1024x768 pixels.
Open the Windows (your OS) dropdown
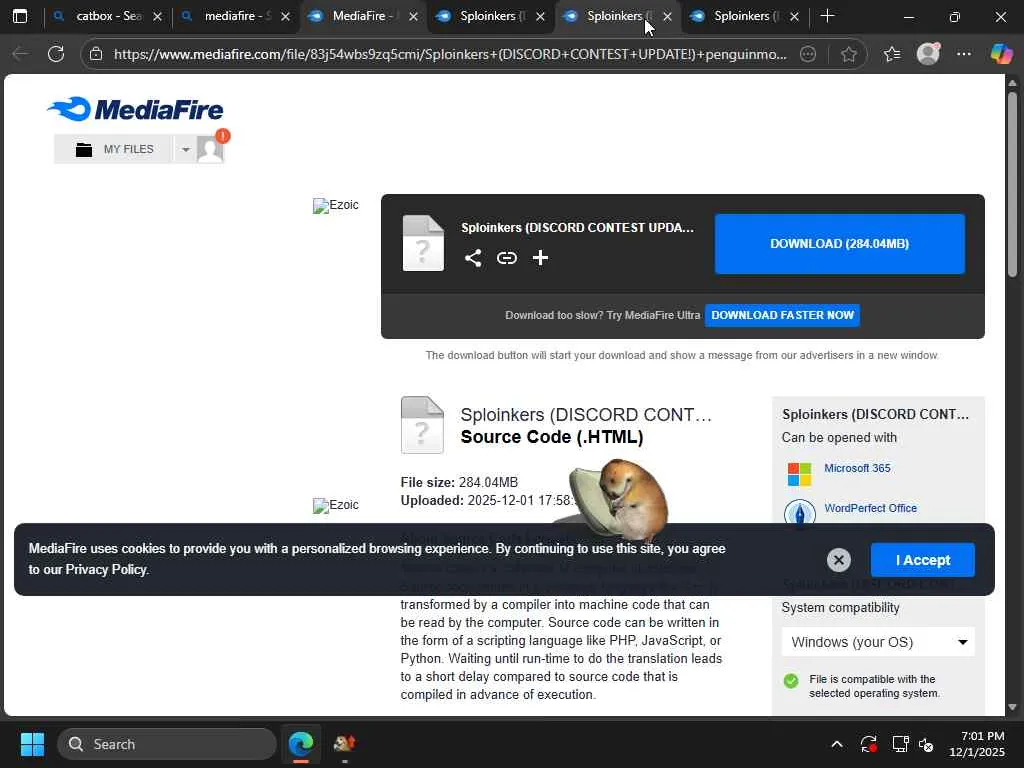coord(878,642)
